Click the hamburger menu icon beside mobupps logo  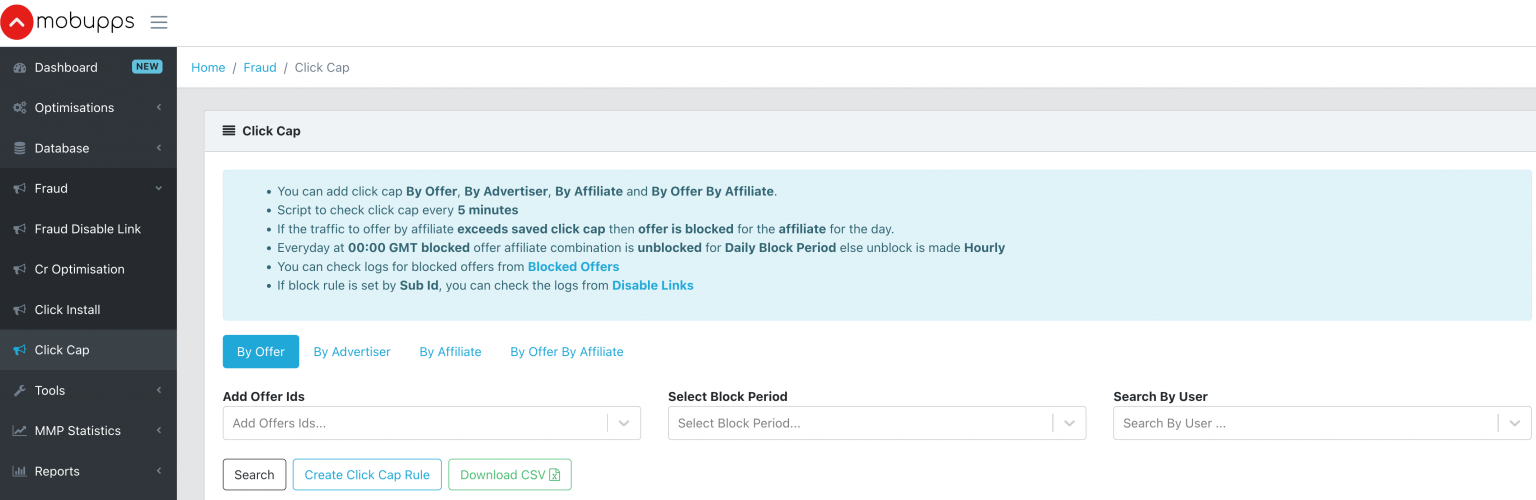pyautogui.click(x=159, y=22)
